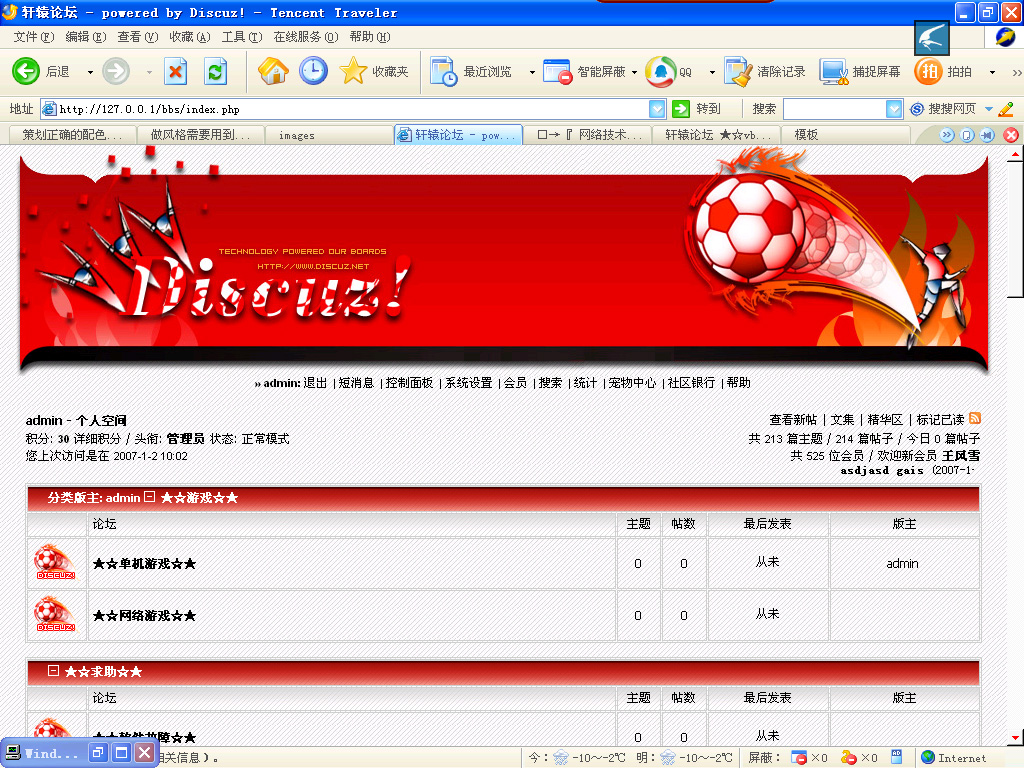Click the 拍拍 orange icon
The height and width of the screenshot is (768, 1024).
[928, 72]
